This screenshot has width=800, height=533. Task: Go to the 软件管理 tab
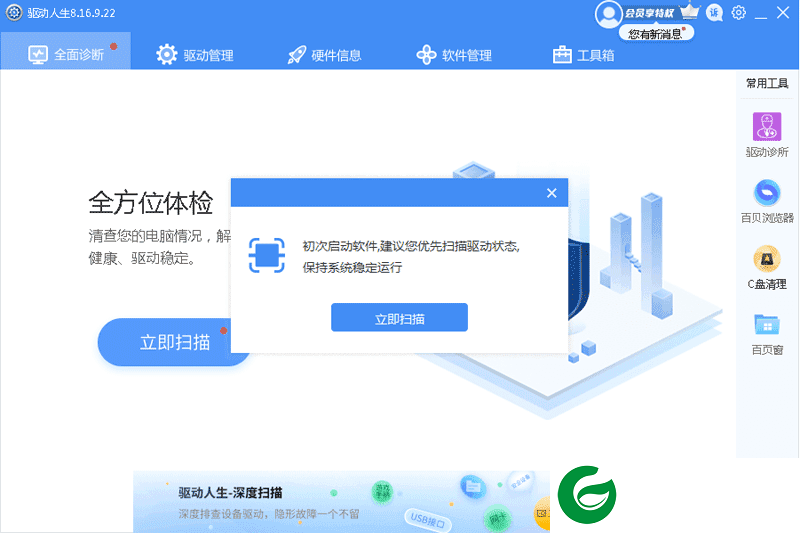pyautogui.click(x=454, y=55)
